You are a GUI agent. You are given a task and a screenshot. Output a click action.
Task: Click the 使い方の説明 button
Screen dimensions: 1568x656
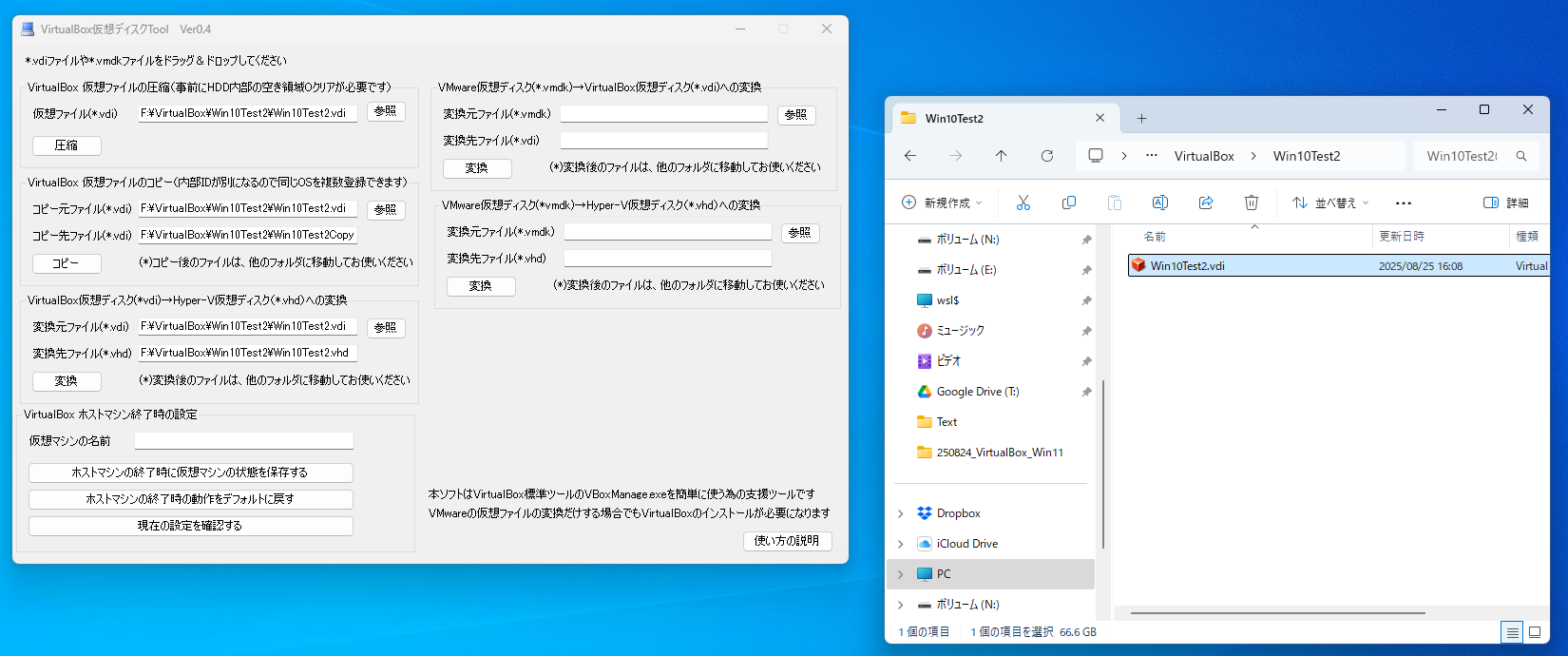coord(787,541)
